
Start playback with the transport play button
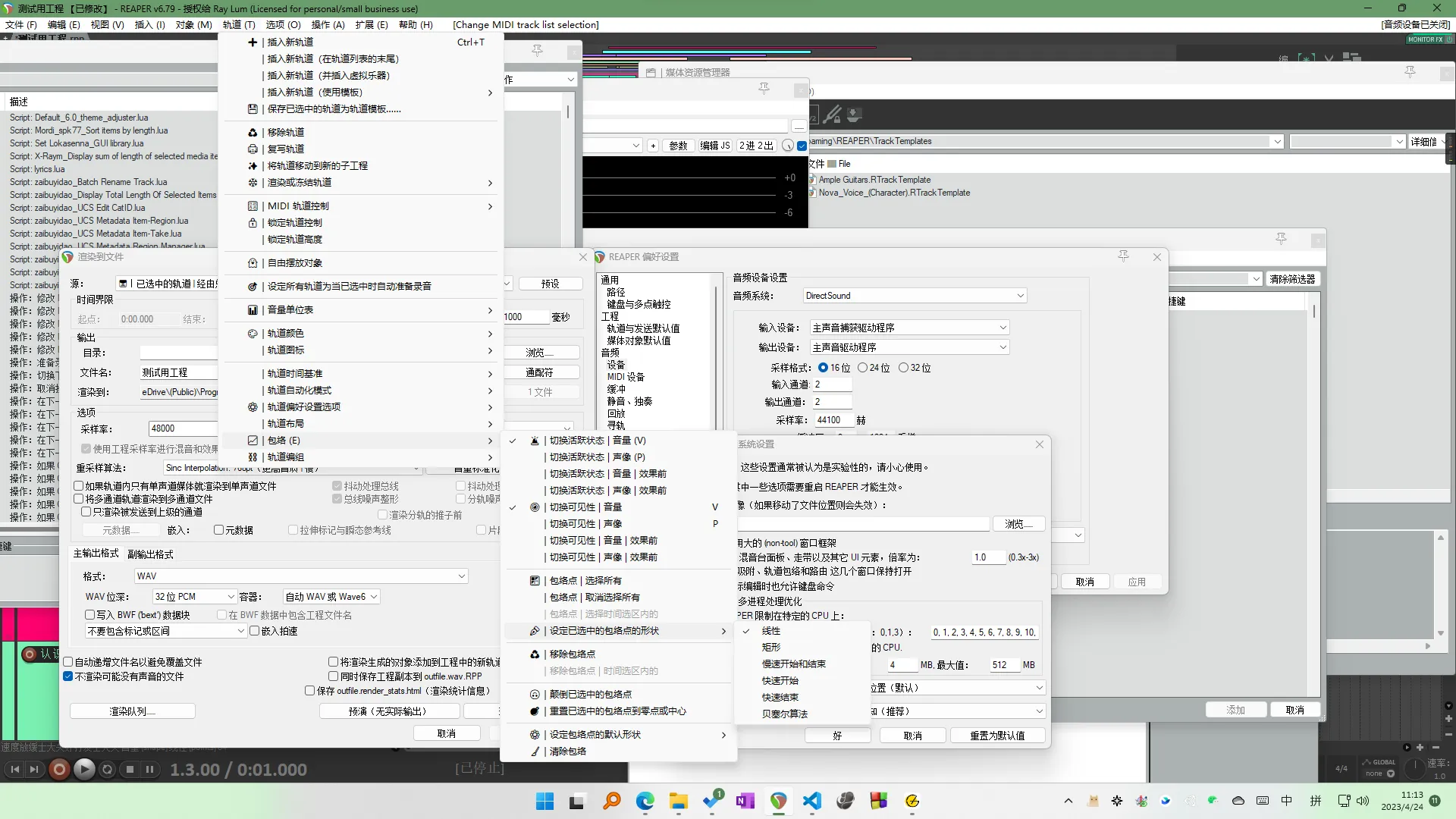[84, 770]
